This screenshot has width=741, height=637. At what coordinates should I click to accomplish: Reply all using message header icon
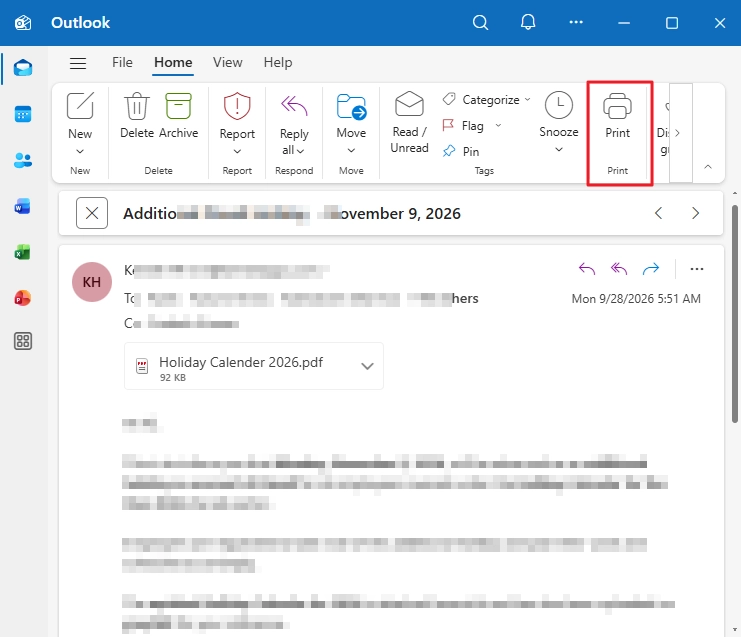619,269
